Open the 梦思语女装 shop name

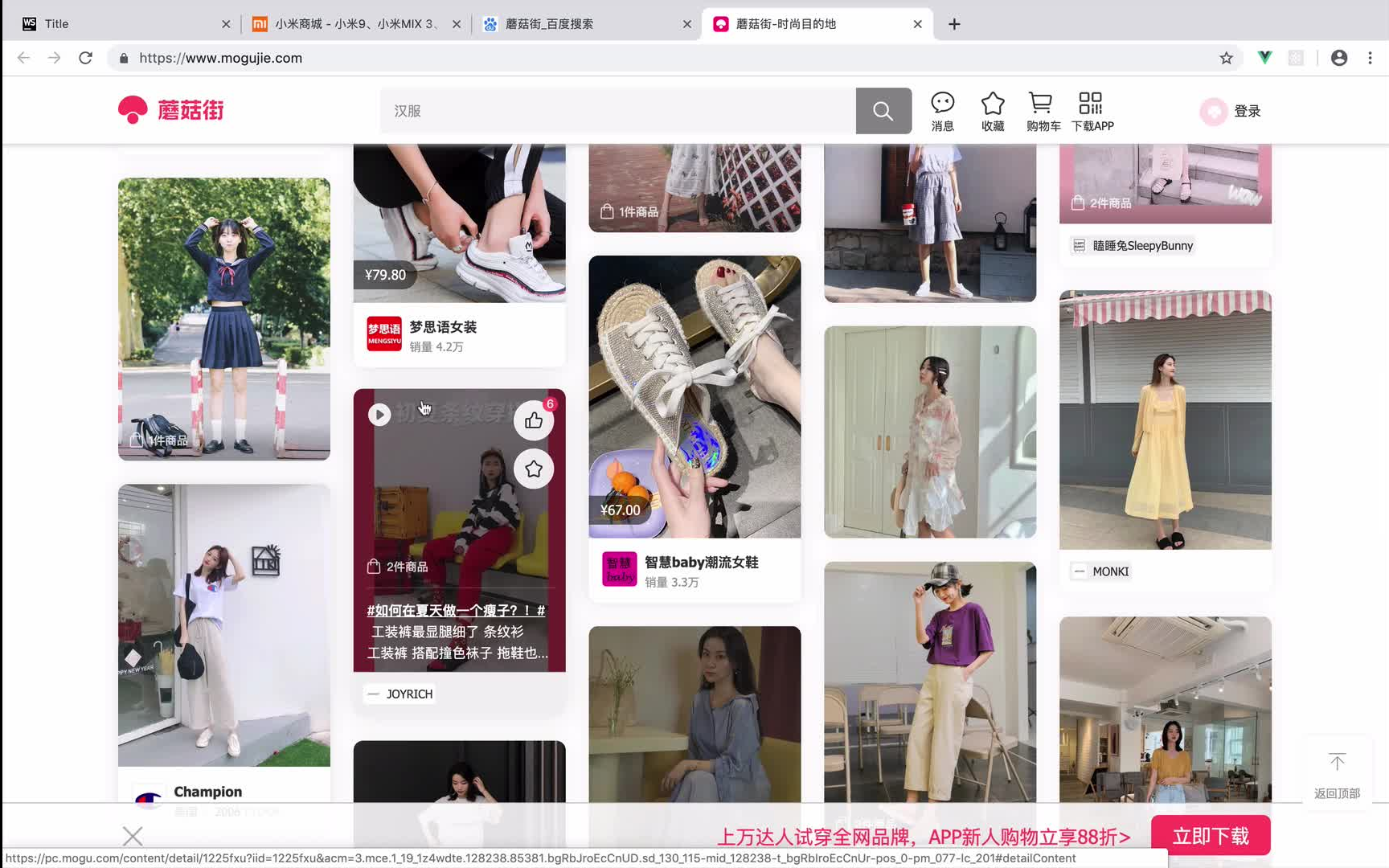(x=443, y=327)
